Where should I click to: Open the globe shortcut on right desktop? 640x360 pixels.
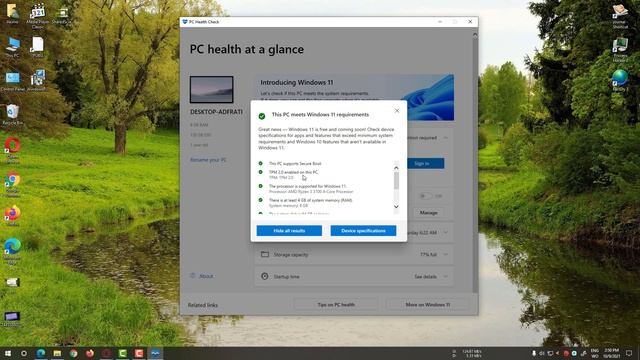pos(620,80)
